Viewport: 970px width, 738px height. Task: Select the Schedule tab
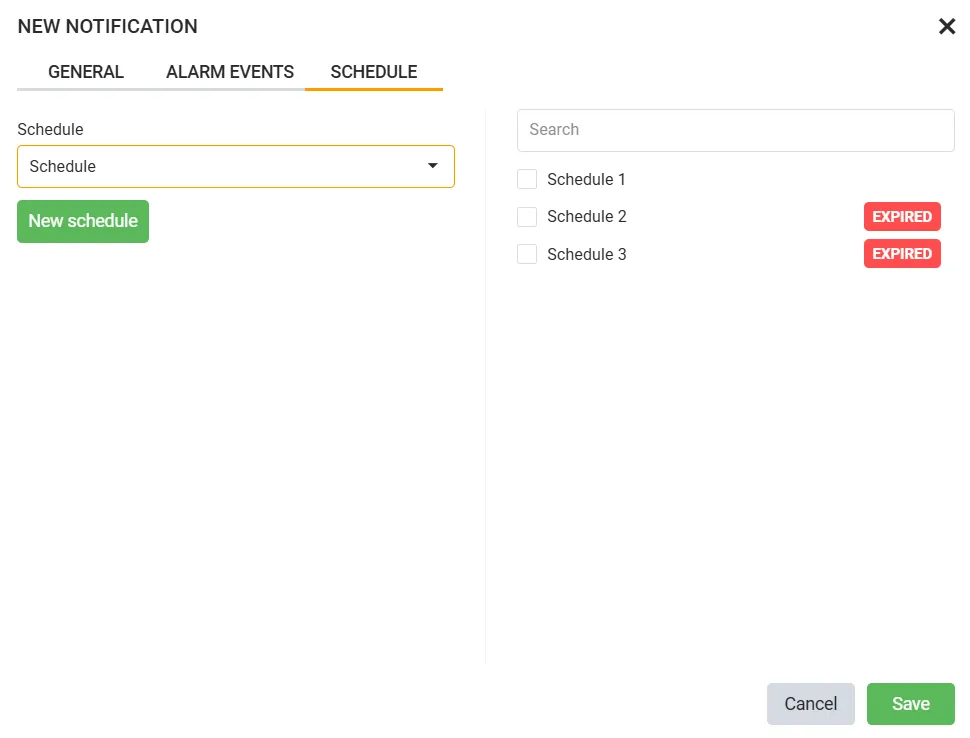point(374,72)
